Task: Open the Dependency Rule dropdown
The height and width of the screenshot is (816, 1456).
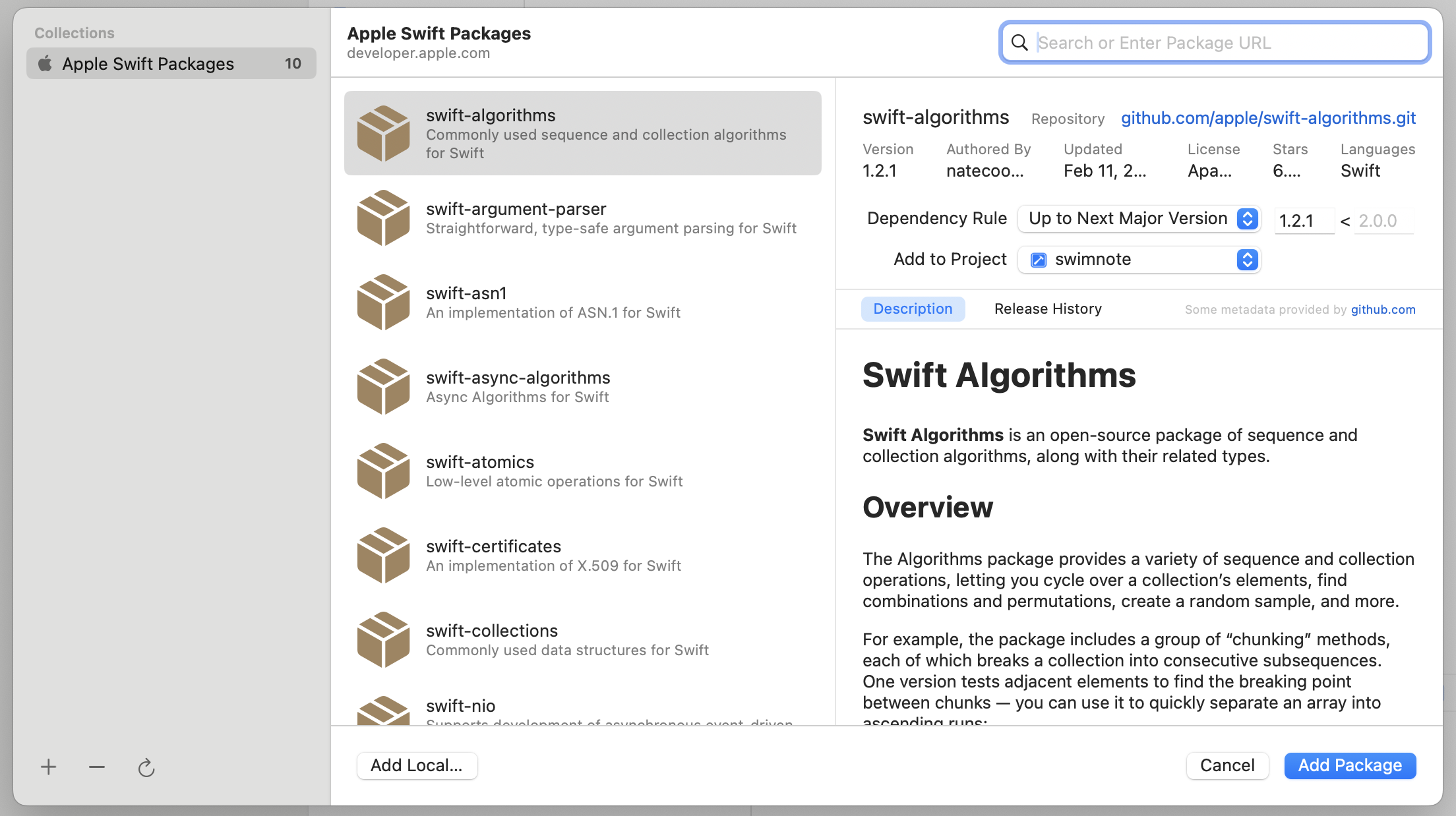Action: click(x=1139, y=219)
